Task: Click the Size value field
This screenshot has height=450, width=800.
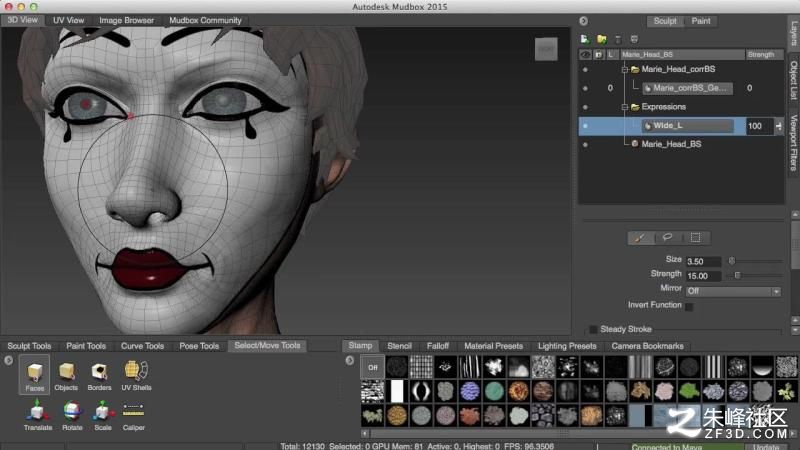Action: [x=703, y=262]
